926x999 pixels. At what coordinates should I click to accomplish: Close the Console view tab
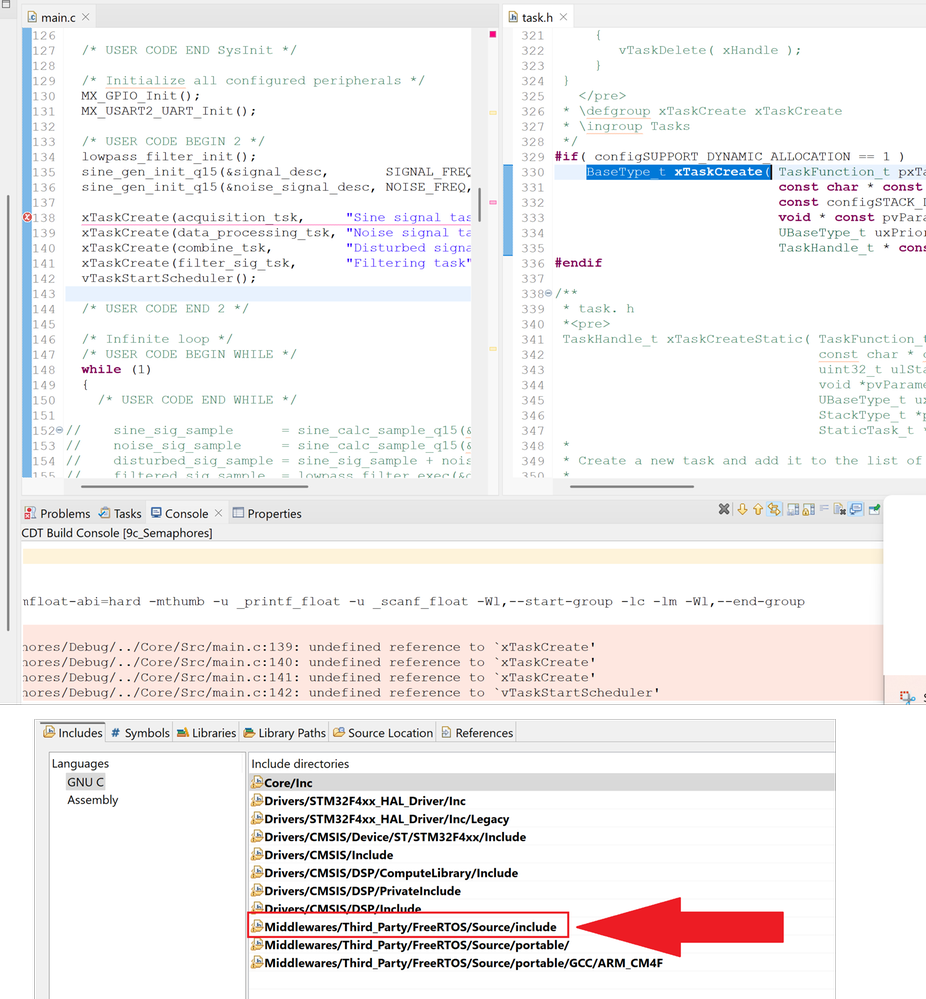pos(219,513)
